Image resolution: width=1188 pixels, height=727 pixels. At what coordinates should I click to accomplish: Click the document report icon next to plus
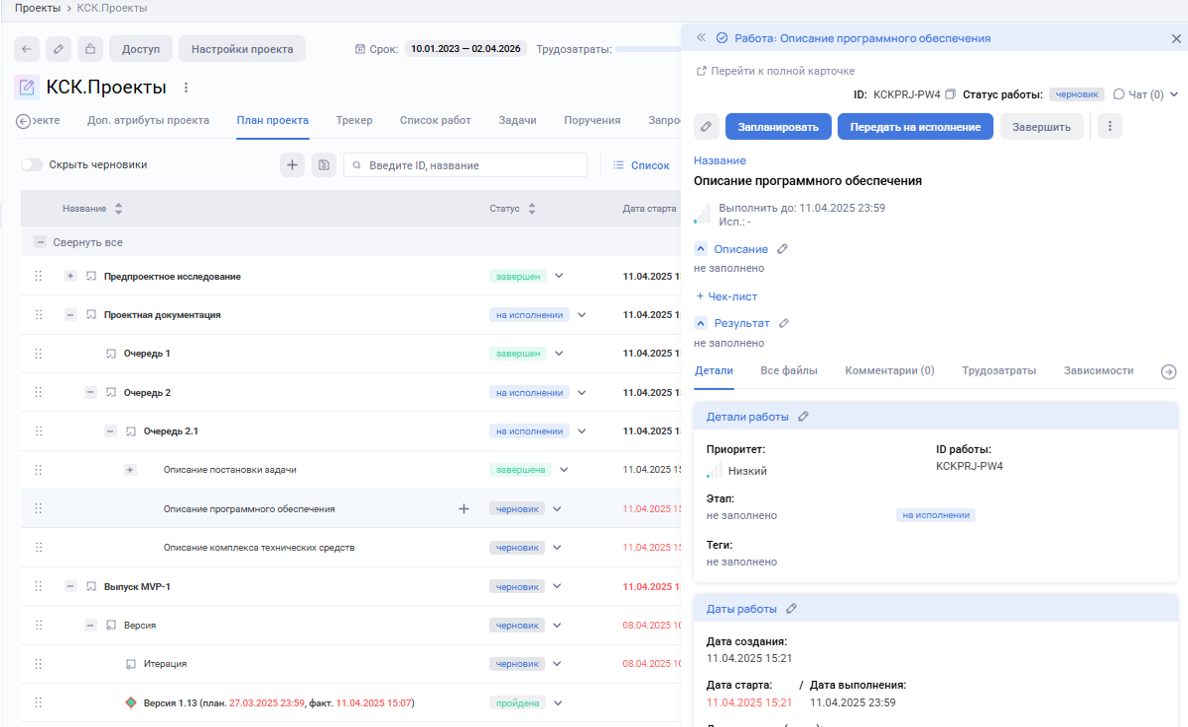pos(324,164)
